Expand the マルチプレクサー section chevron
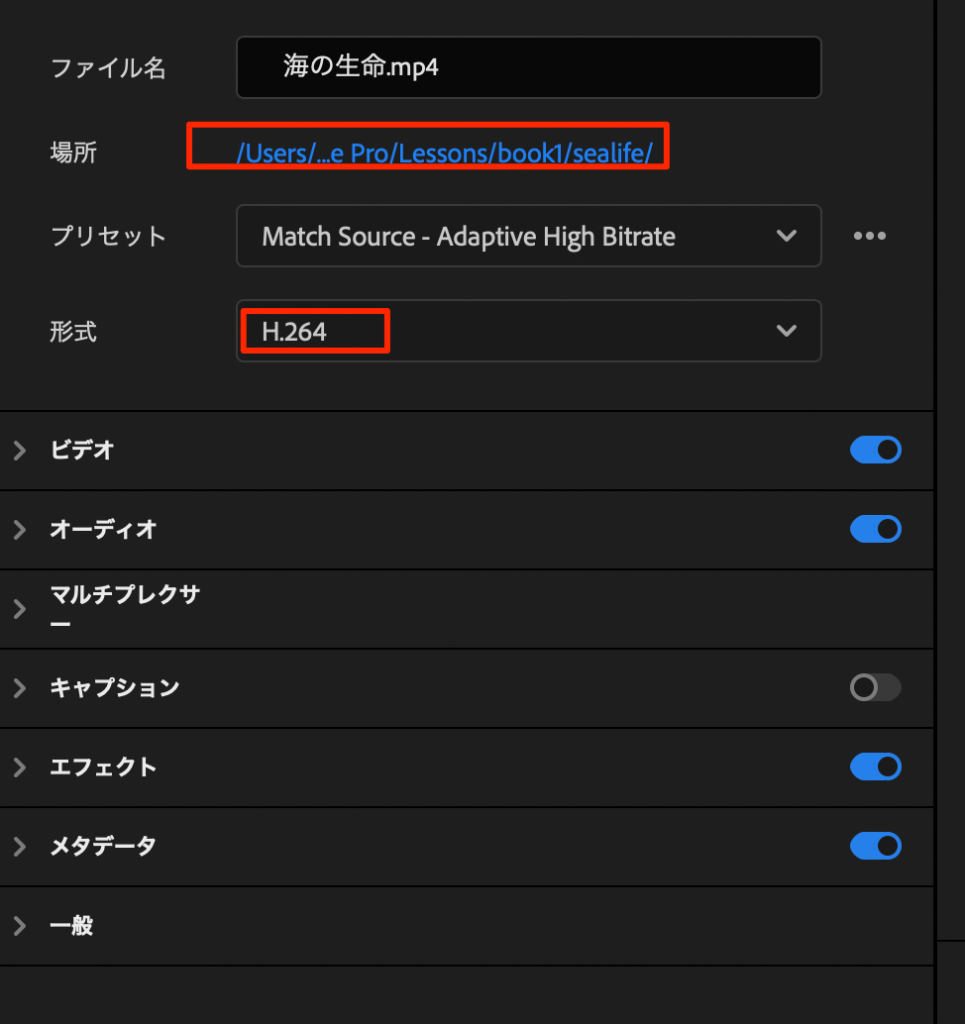Viewport: 965px width, 1024px height. click(19, 609)
